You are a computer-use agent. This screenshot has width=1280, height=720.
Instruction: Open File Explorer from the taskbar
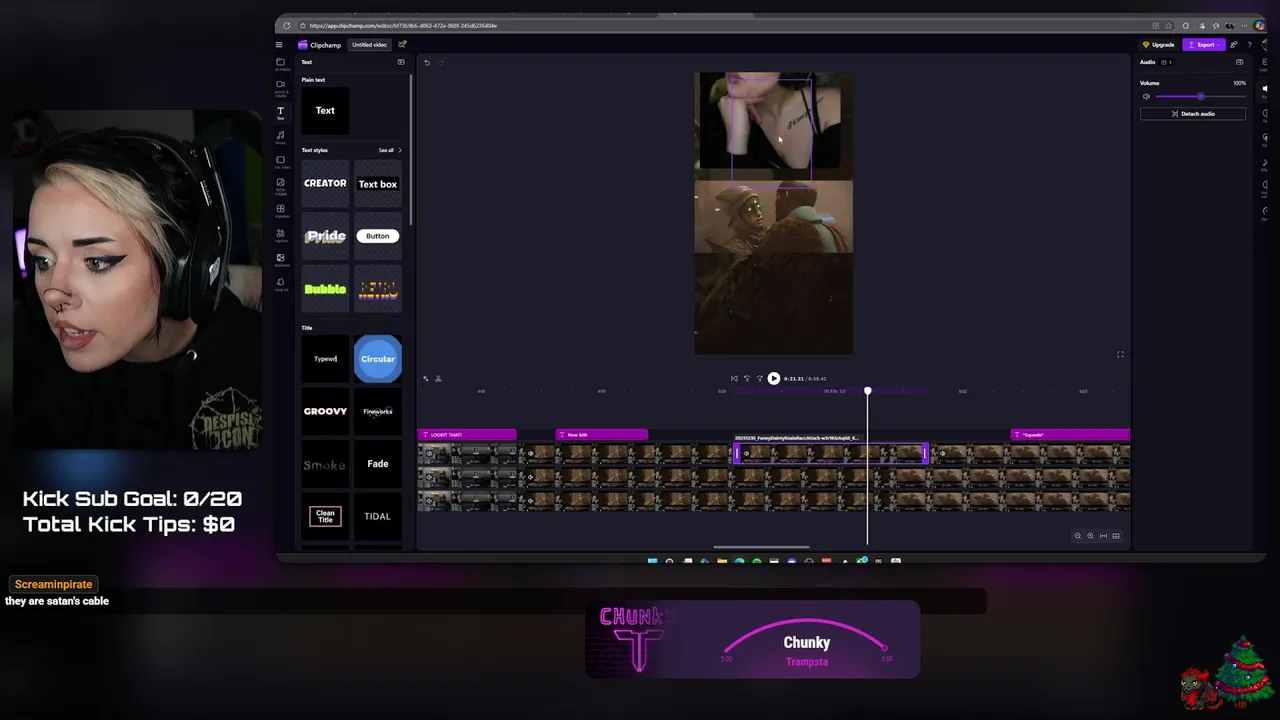click(x=721, y=561)
